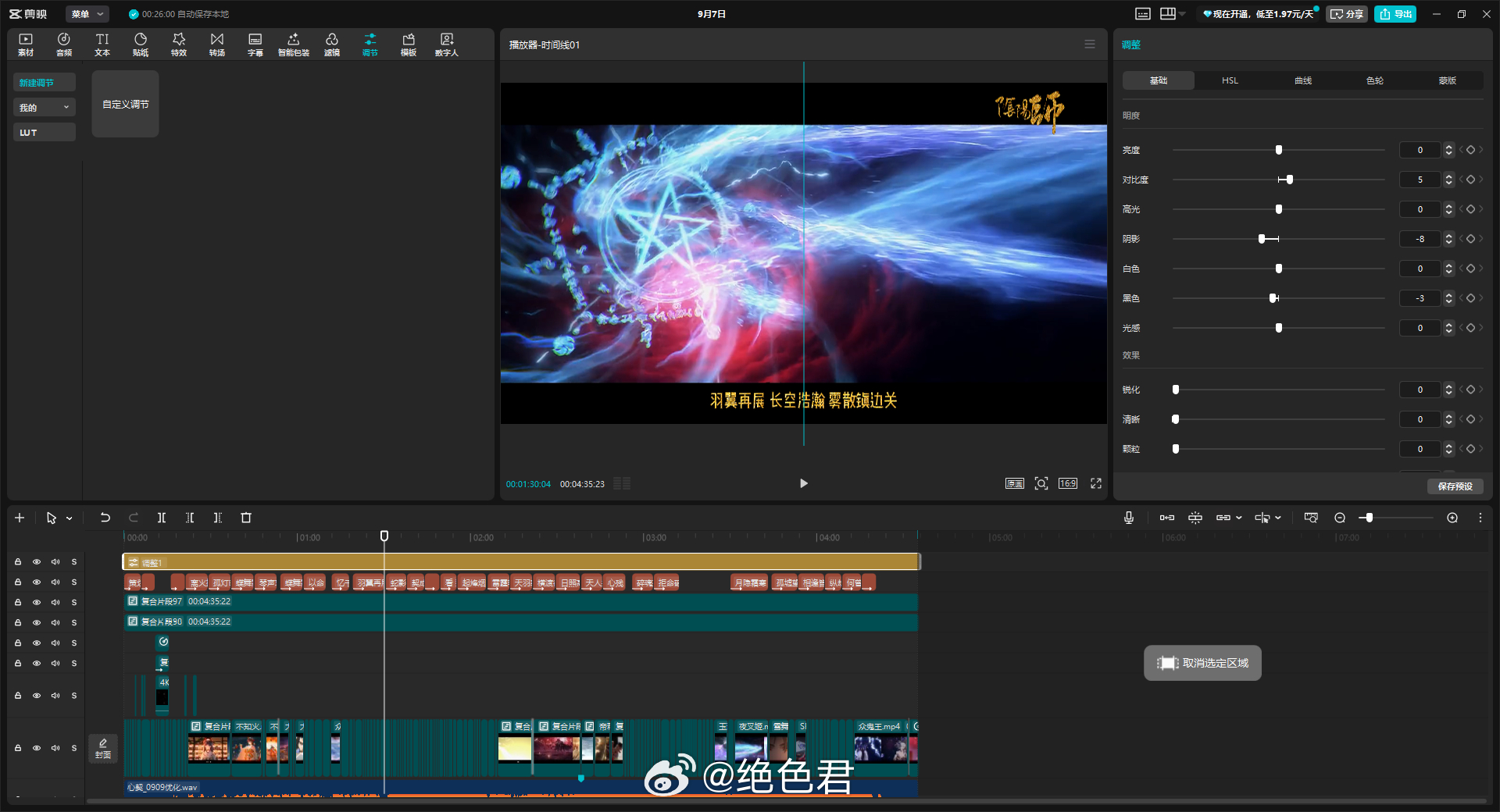Image resolution: width=1500 pixels, height=812 pixels.
Task: Expand the 我的 presets dropdown
Action: (45, 108)
